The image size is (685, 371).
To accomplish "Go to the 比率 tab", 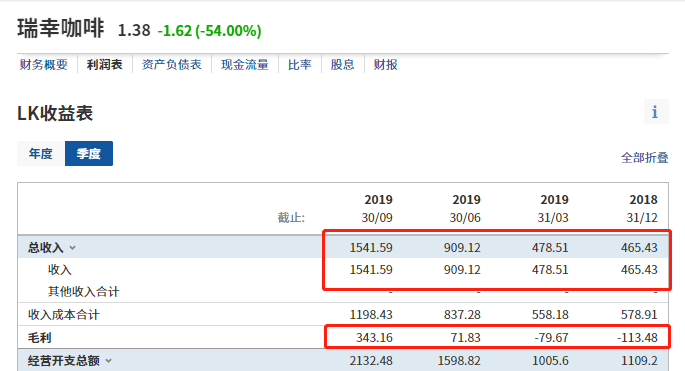I will coord(300,65).
